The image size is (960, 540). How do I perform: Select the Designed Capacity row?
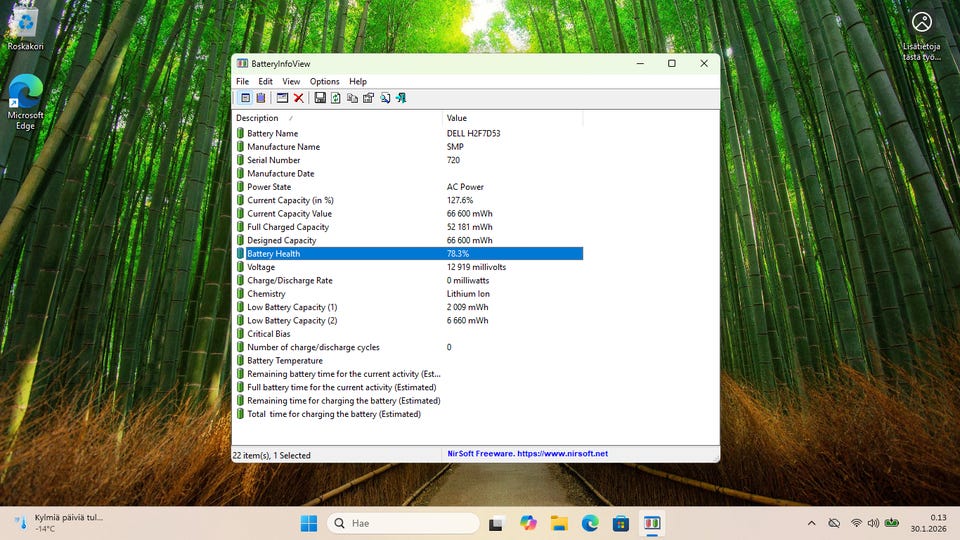(281, 240)
